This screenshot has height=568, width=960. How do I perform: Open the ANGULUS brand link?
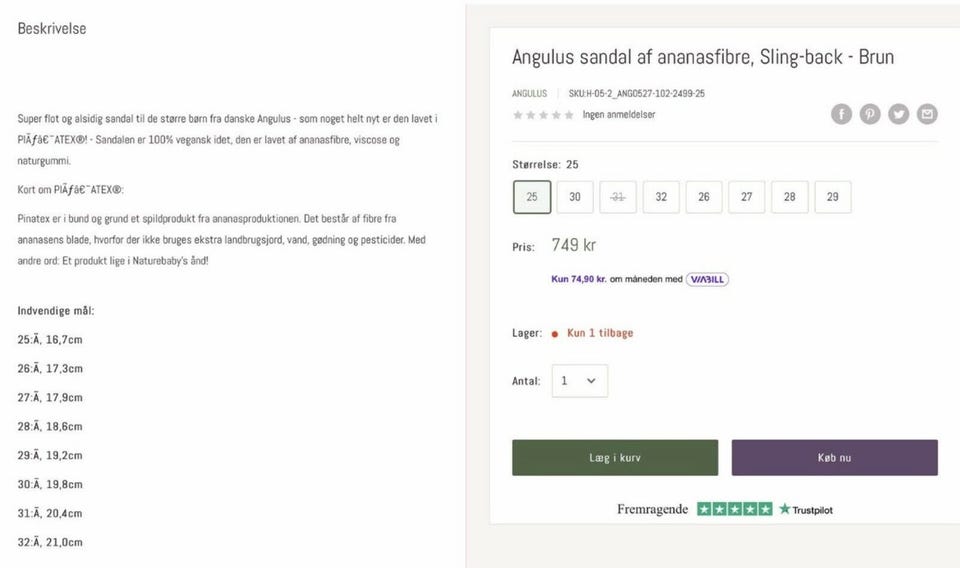529,93
